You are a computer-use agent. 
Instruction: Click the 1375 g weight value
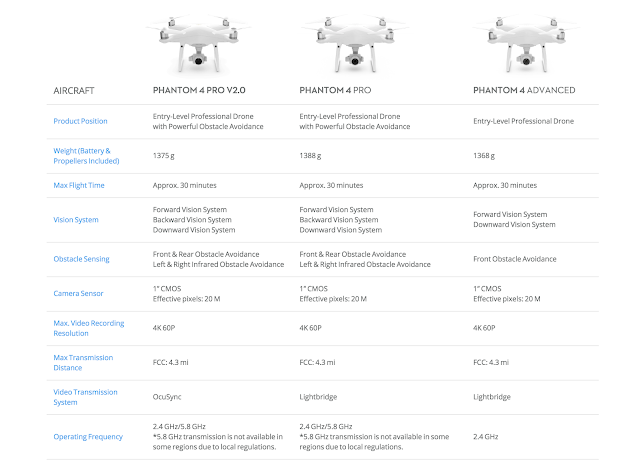(165, 155)
